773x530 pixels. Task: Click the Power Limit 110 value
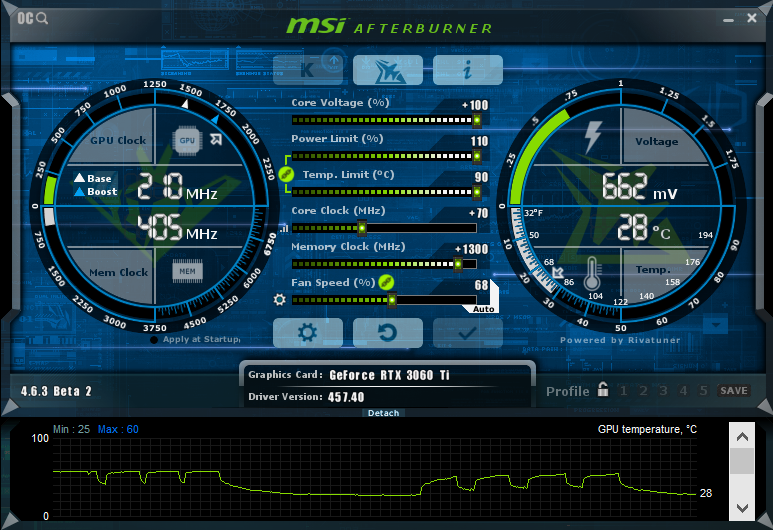[479, 141]
